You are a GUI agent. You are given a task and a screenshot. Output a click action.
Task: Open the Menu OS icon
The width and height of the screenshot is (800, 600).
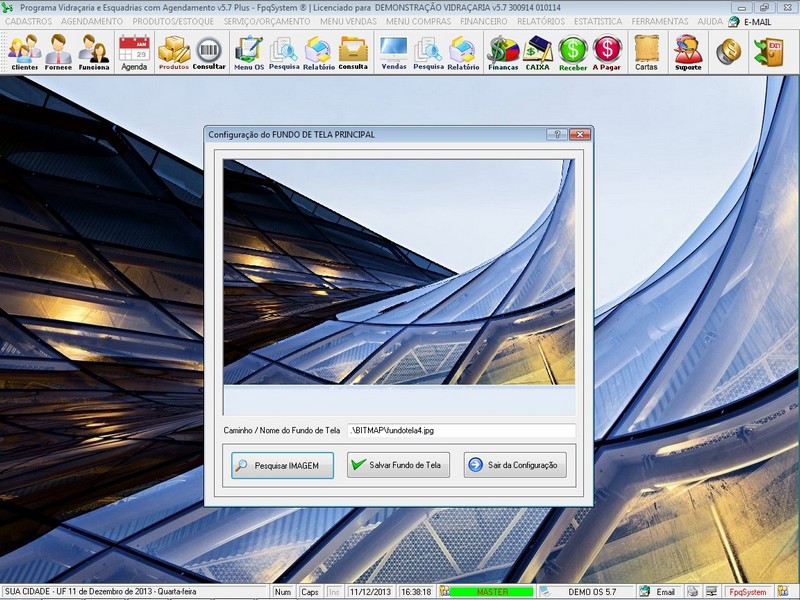click(x=248, y=52)
